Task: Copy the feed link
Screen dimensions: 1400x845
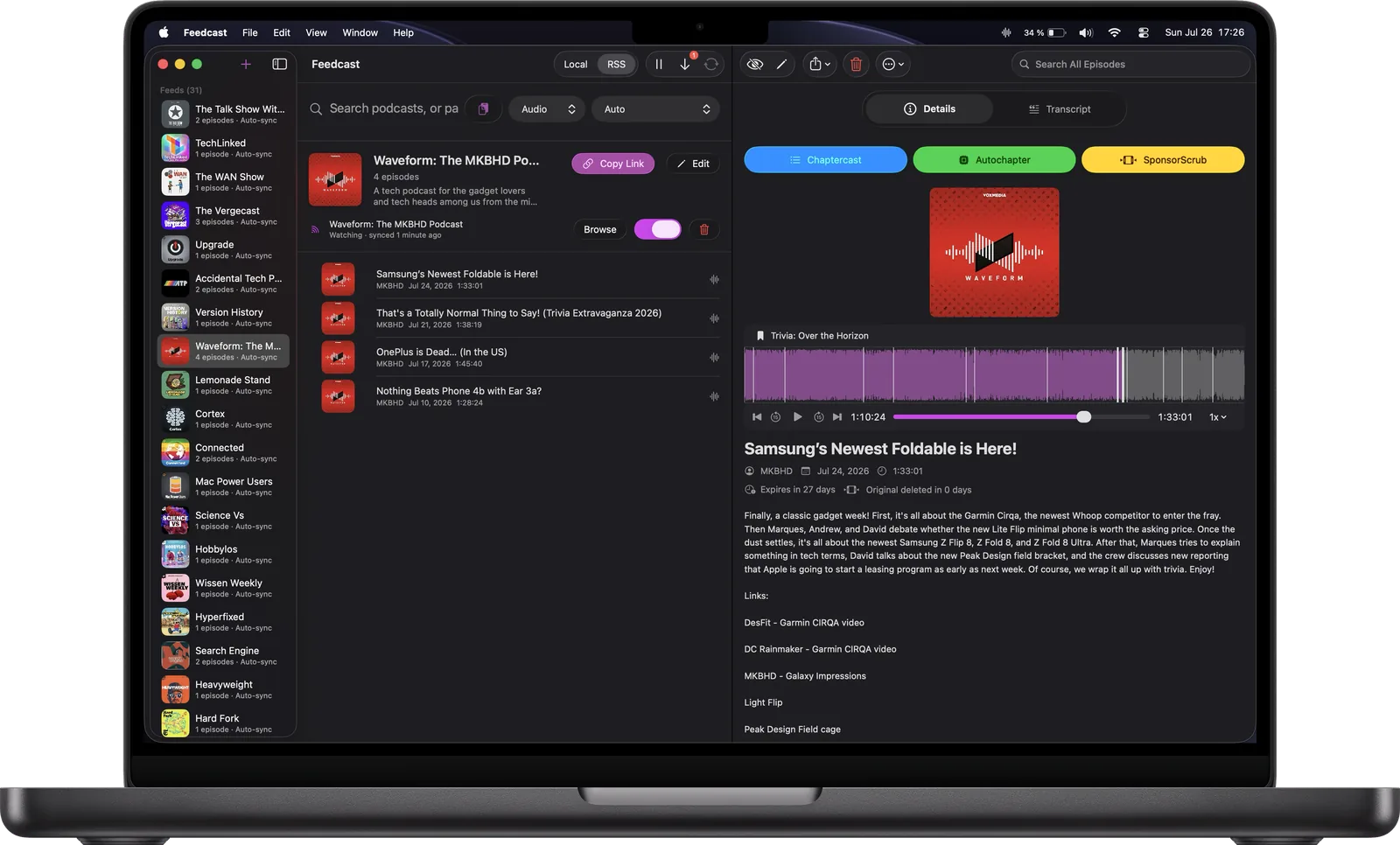Action: point(613,164)
